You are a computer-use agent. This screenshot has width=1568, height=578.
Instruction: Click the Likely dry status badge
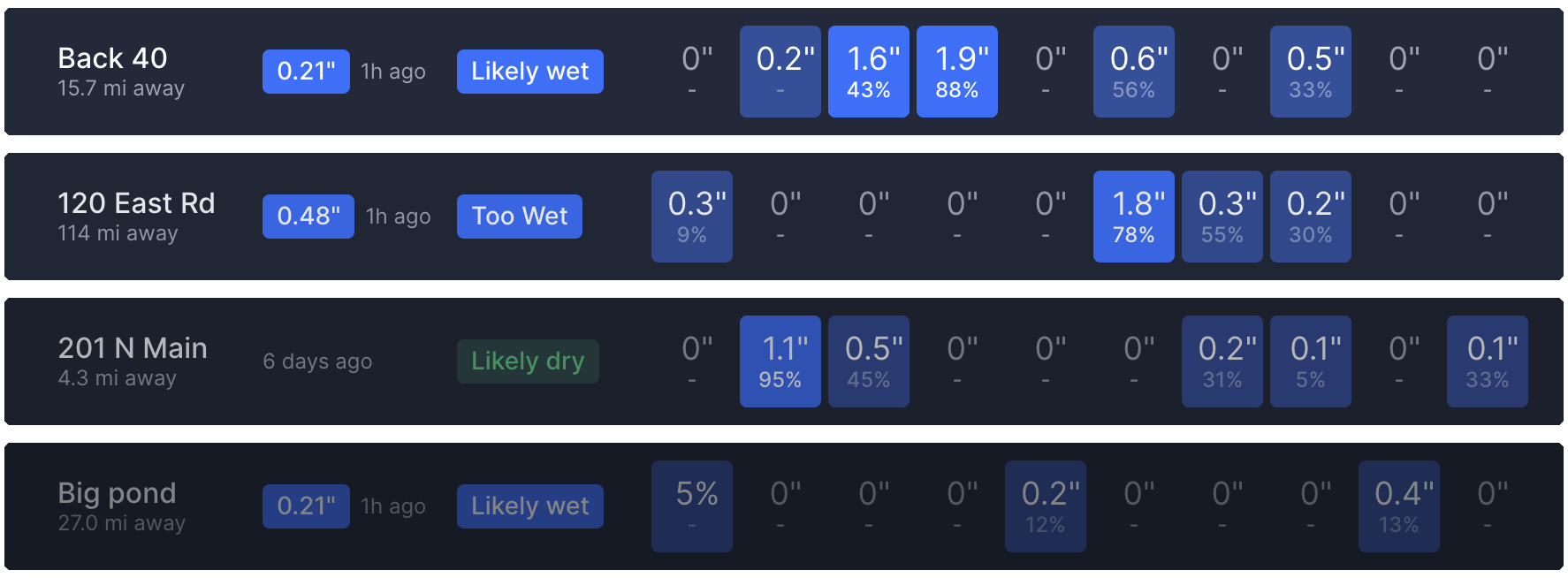tap(528, 361)
